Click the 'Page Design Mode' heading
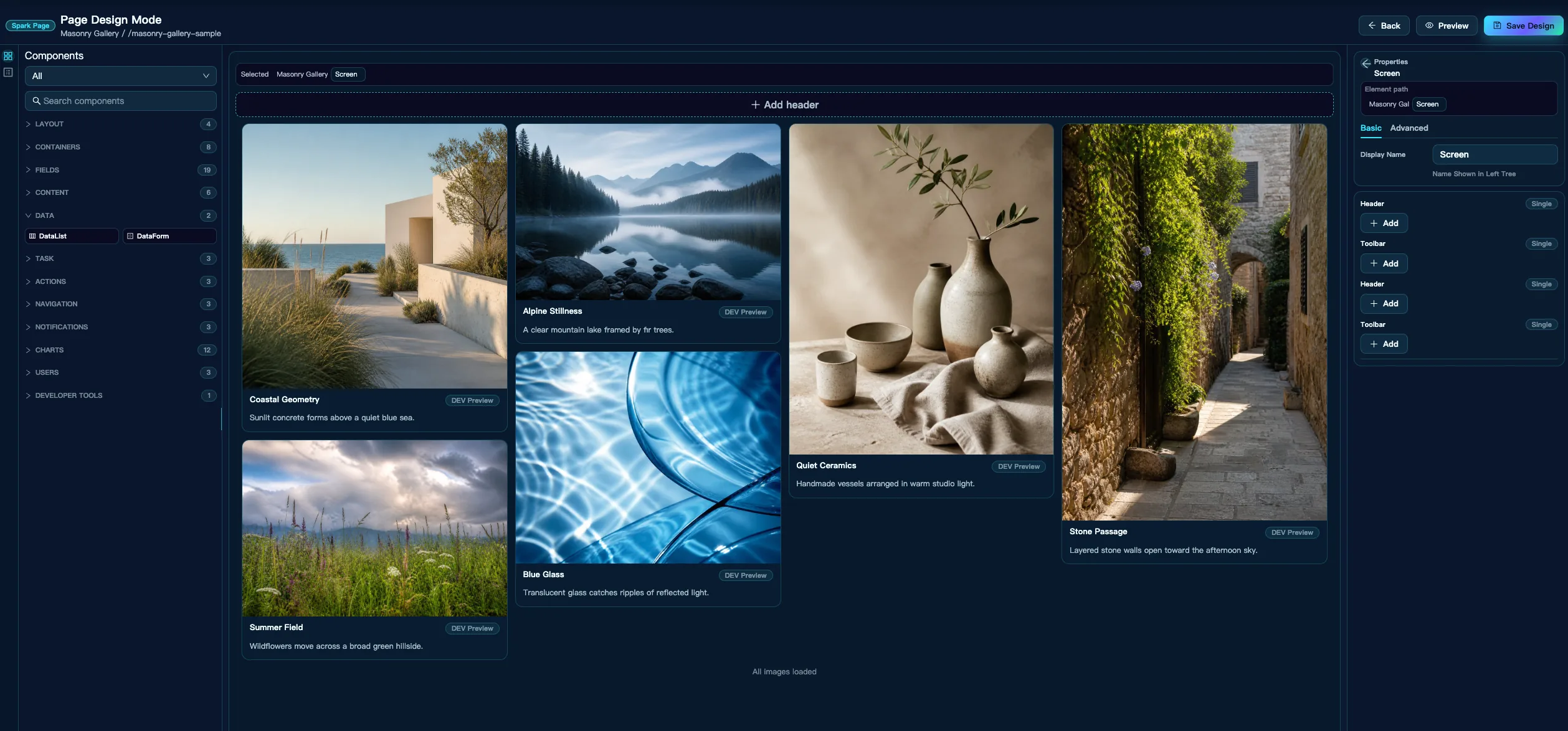Image resolution: width=1568 pixels, height=731 pixels. click(x=111, y=20)
